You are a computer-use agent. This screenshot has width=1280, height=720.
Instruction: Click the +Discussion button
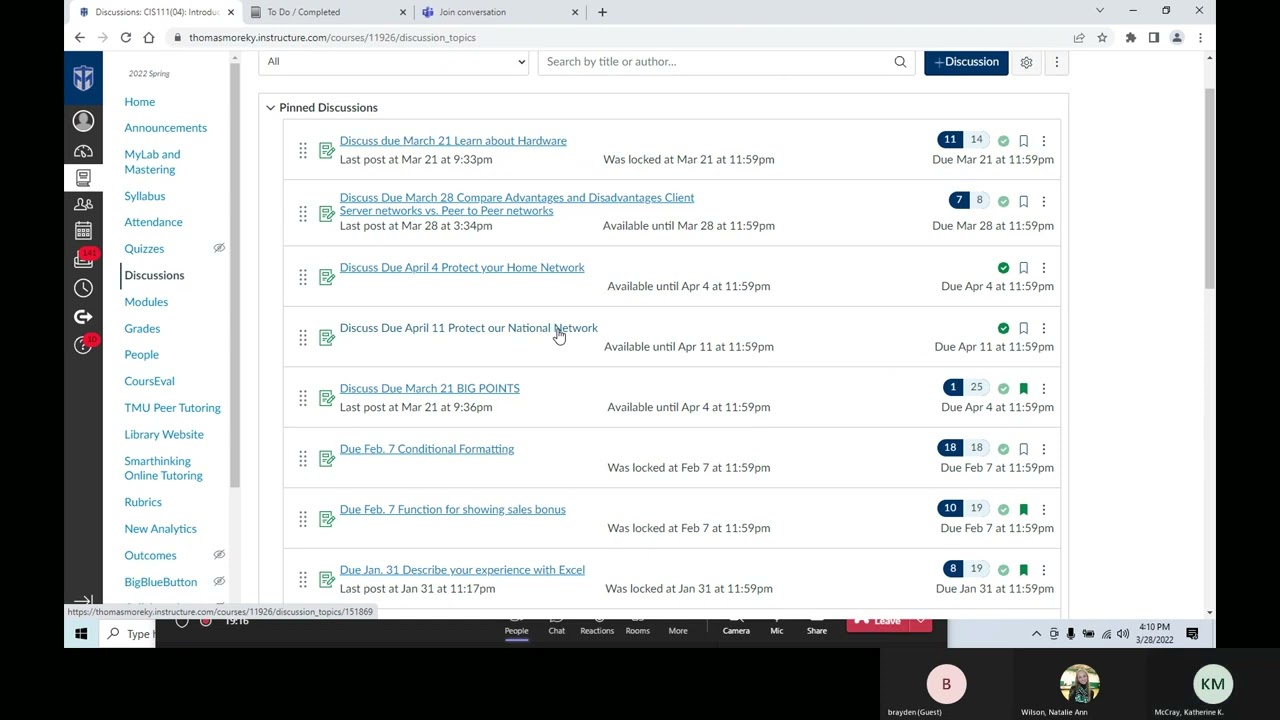966,62
